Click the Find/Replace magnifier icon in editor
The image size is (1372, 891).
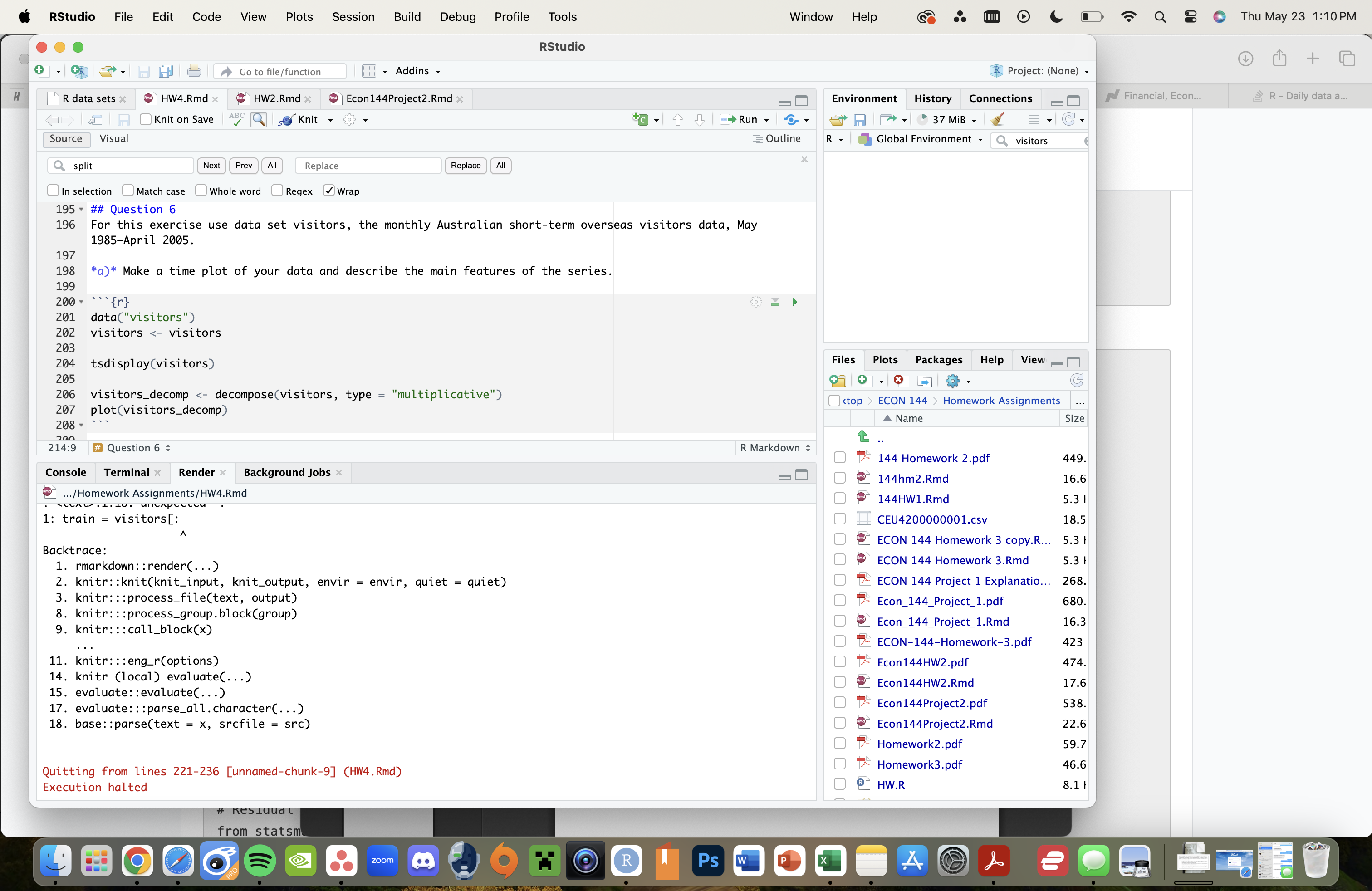click(259, 119)
